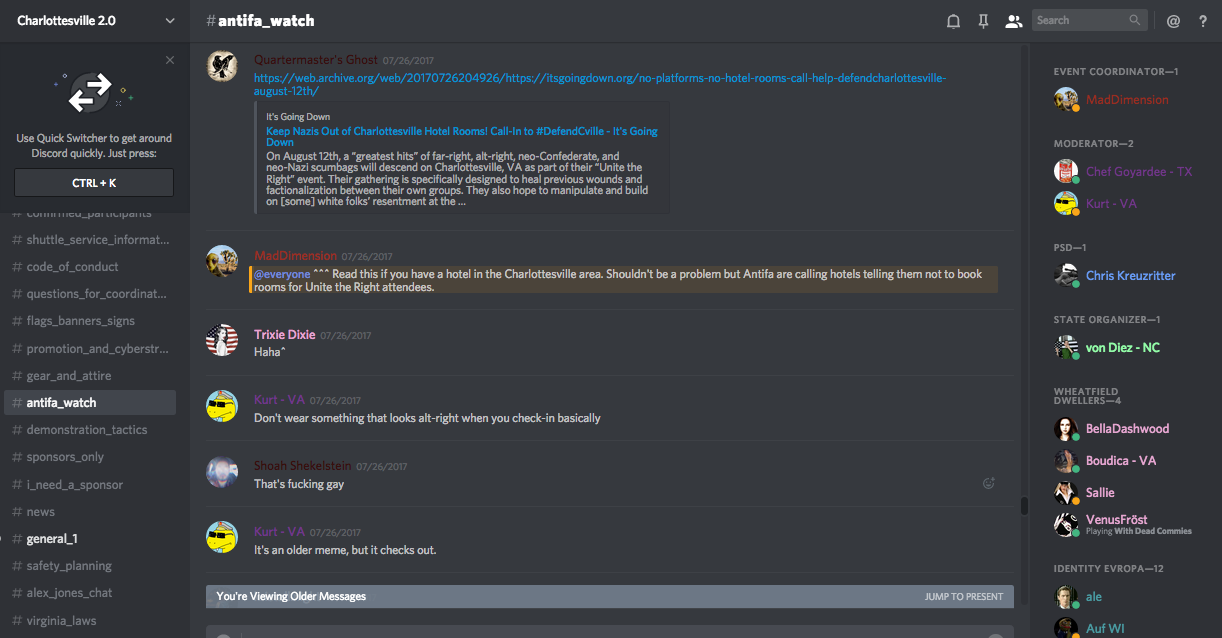1222x638 pixels.
Task: Click the search input field
Action: pyautogui.click(x=1082, y=20)
